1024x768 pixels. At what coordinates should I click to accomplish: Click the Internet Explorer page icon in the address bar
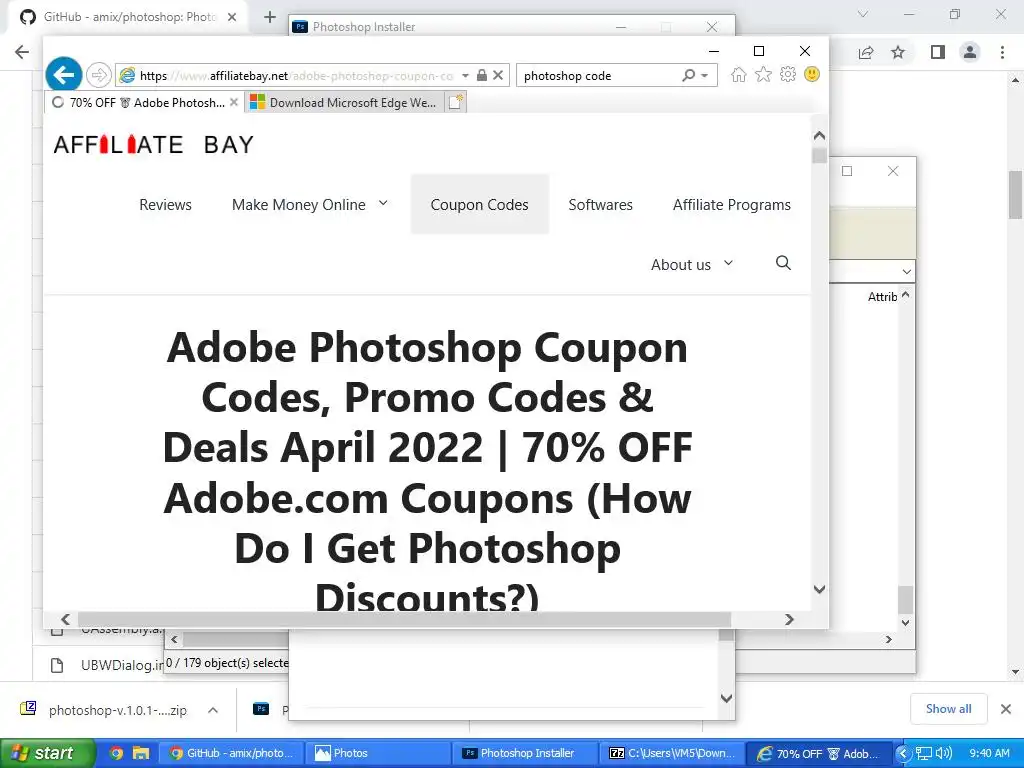[x=127, y=75]
